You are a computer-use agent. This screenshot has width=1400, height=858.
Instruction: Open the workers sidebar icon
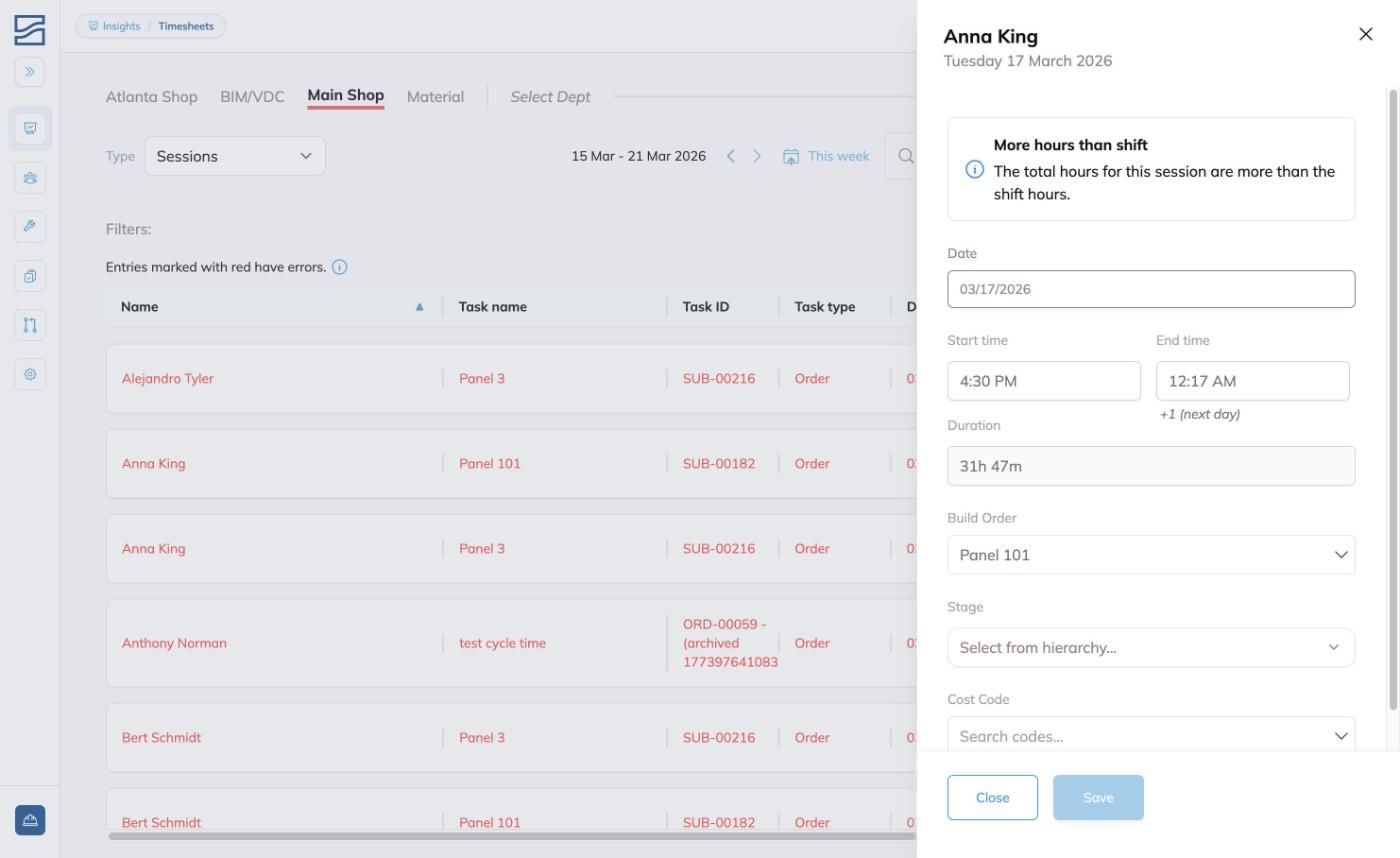[x=30, y=178]
